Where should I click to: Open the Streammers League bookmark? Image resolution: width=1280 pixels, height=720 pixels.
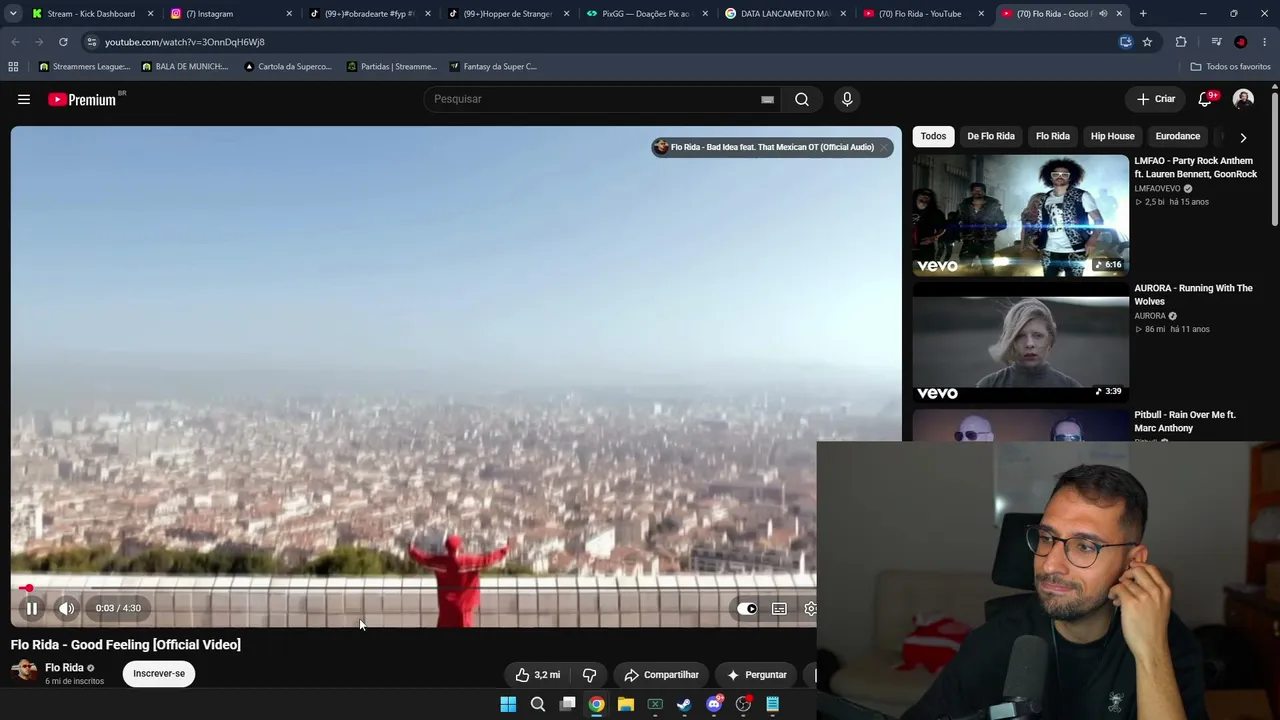tap(84, 67)
